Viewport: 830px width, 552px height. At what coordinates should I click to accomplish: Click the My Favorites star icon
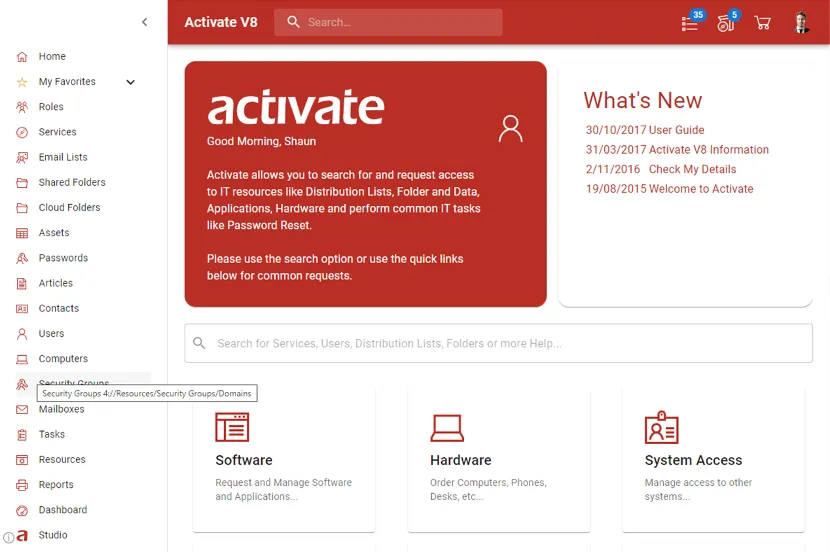[22, 82]
